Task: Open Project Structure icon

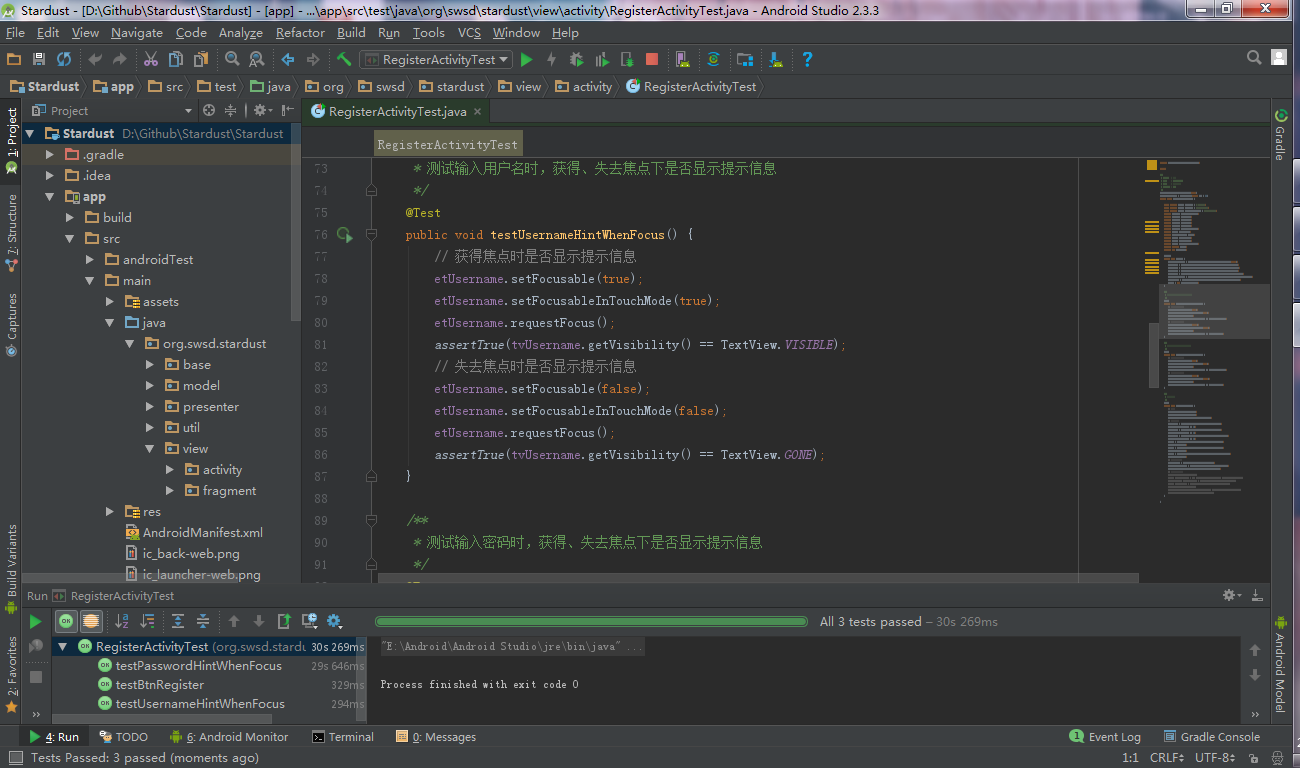Action: pyautogui.click(x=745, y=60)
